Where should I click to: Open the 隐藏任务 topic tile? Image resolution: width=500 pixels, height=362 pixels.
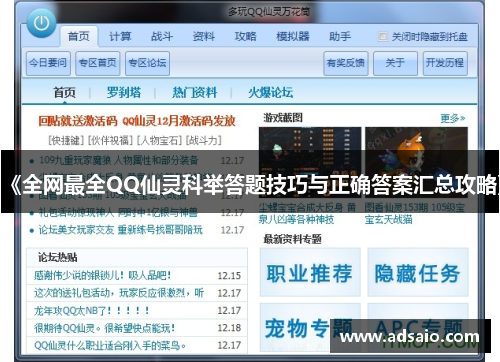(x=418, y=272)
